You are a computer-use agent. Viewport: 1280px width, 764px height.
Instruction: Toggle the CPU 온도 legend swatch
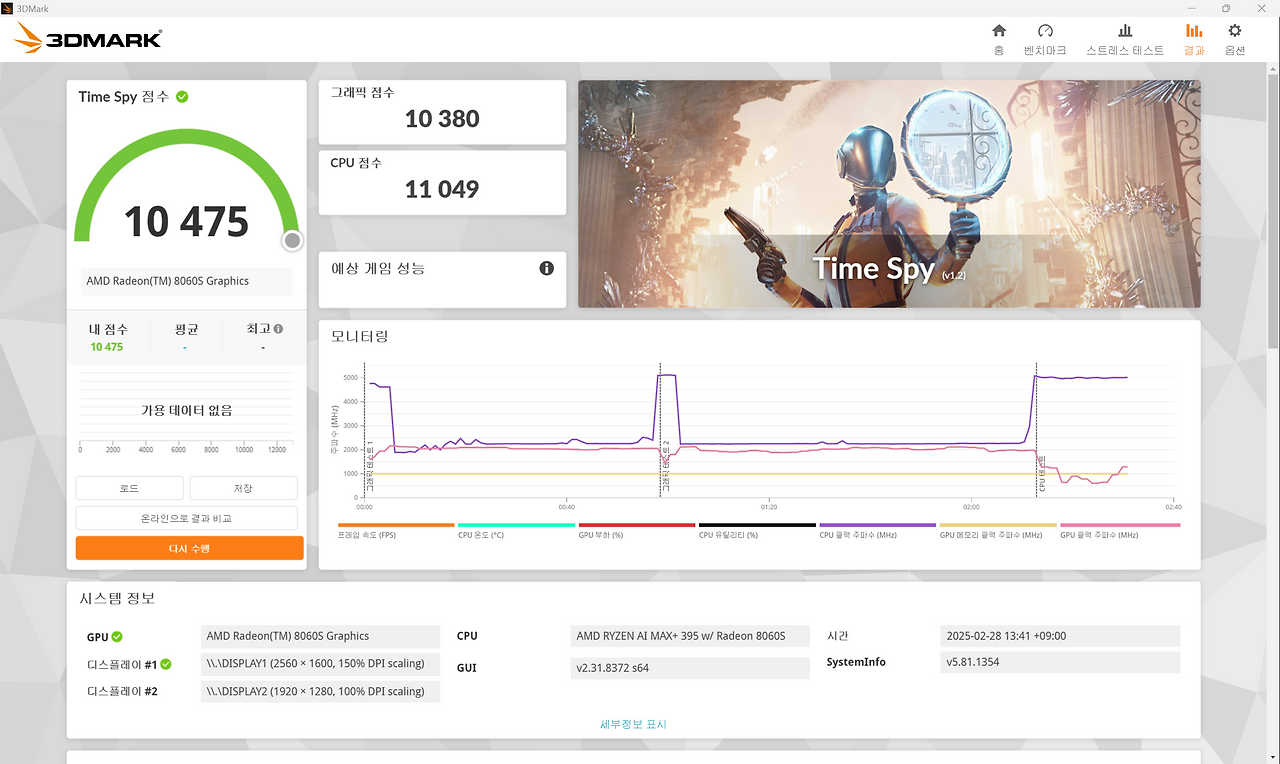point(516,525)
